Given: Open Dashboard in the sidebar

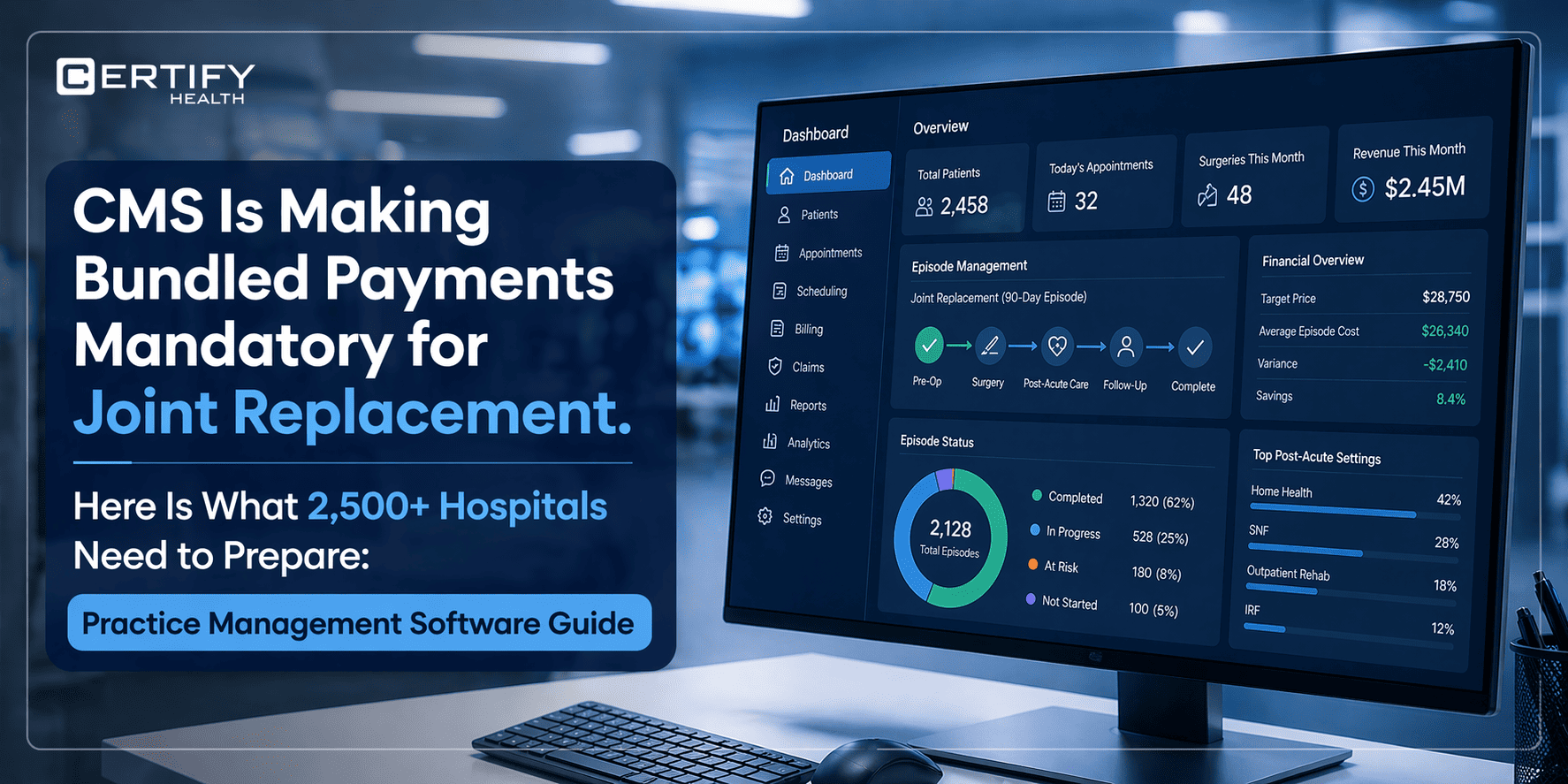Looking at the screenshot, I should pyautogui.click(x=827, y=175).
